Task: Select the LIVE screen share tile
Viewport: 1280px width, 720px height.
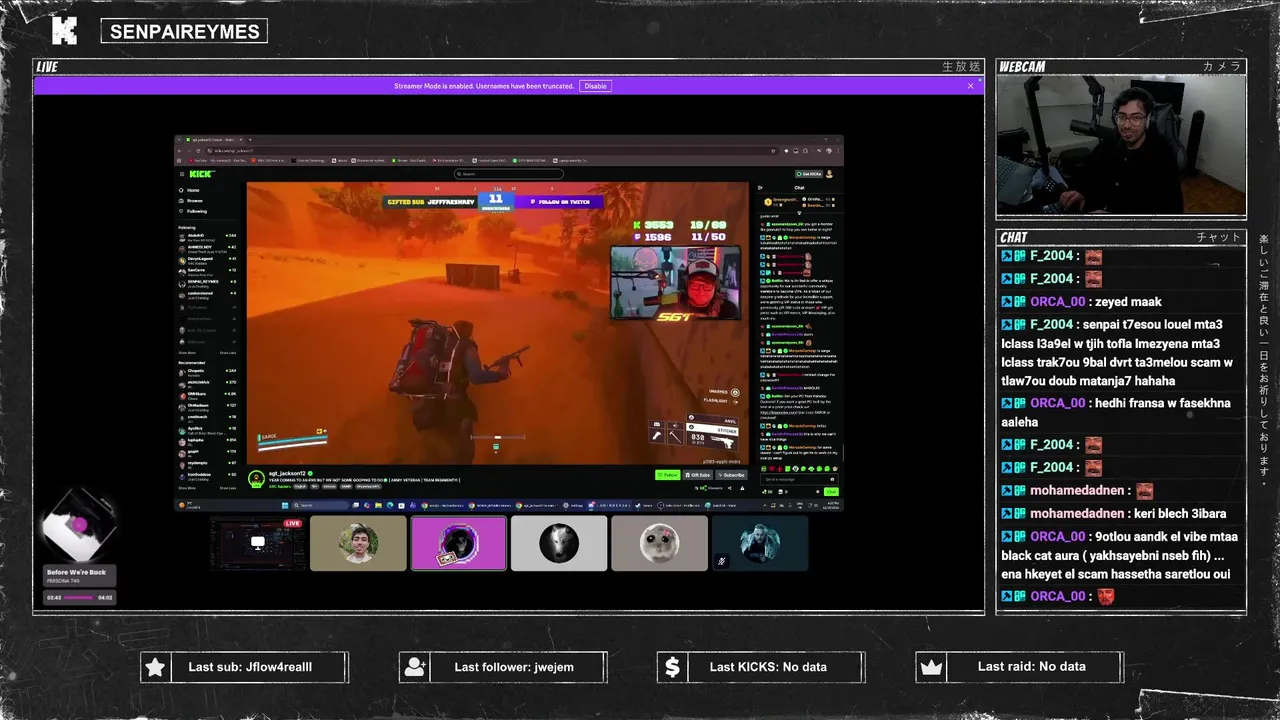Action: (258, 543)
